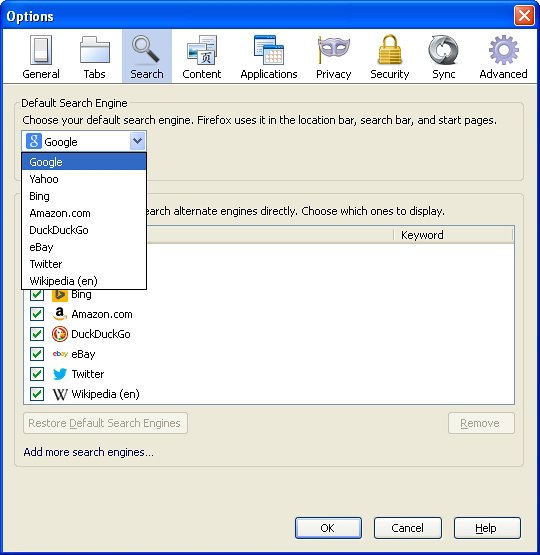Select the DuckDuckGo row name in engine list
This screenshot has height=555, width=540.
coord(101,334)
